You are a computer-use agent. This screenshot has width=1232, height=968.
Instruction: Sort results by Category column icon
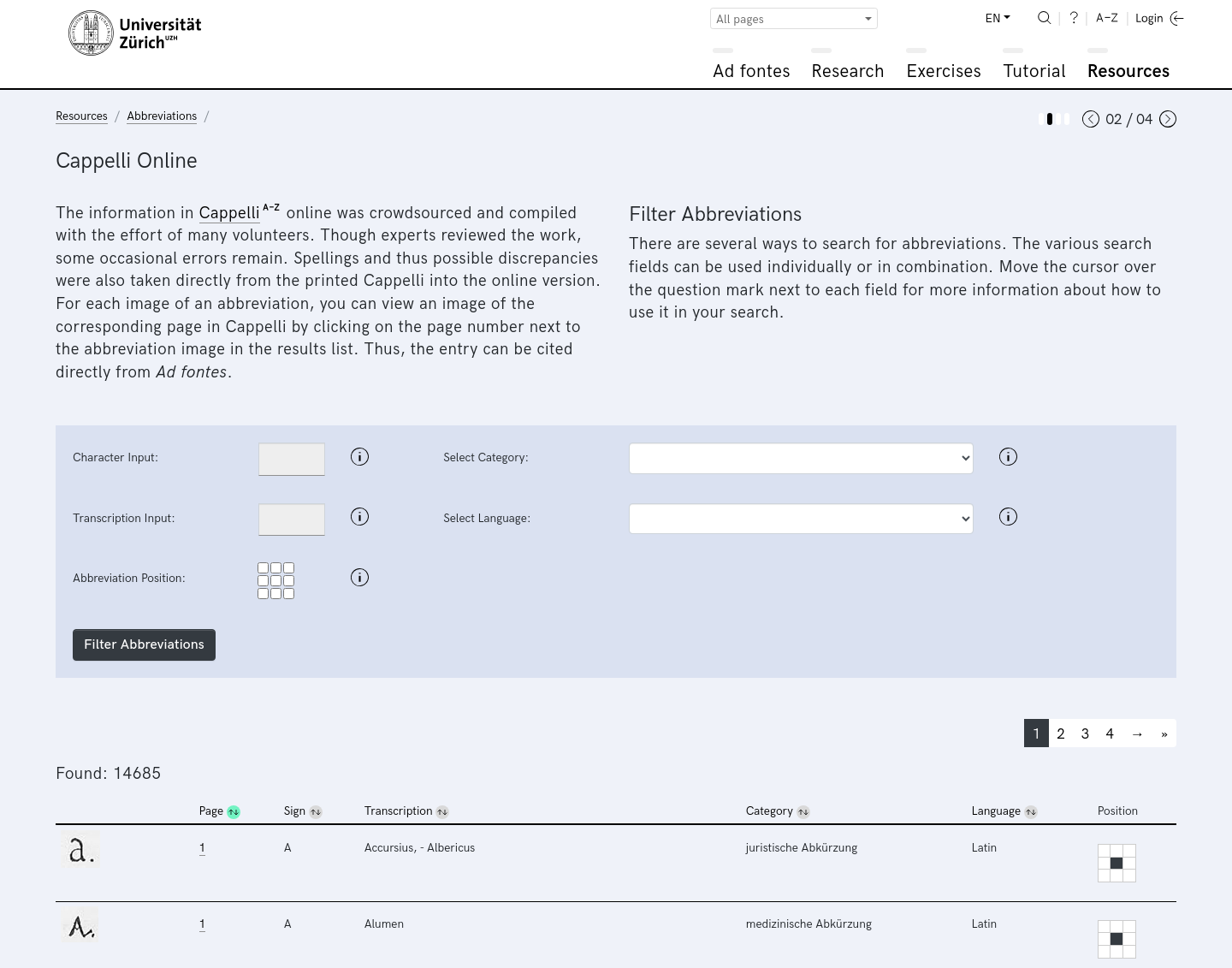point(803,812)
